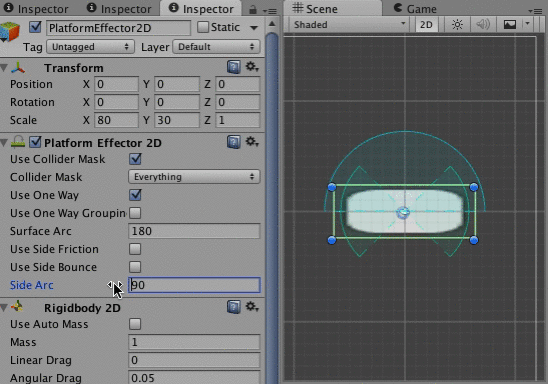The width and height of the screenshot is (548, 384).
Task: Enable Use Side Bounce checkbox
Action: 135,267
